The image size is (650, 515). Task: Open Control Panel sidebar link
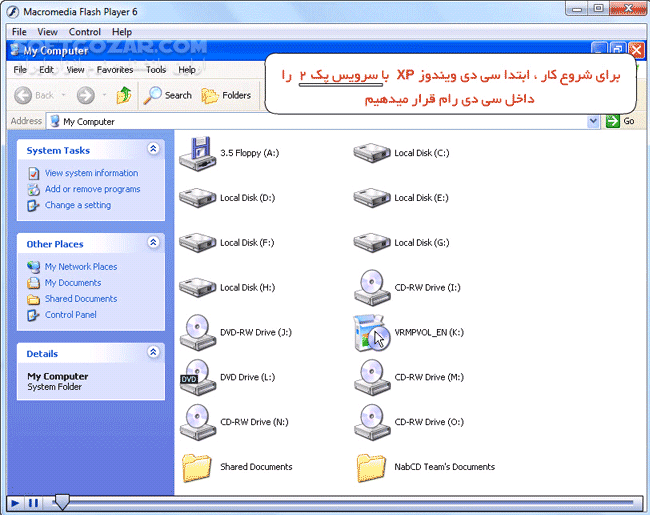pos(70,315)
